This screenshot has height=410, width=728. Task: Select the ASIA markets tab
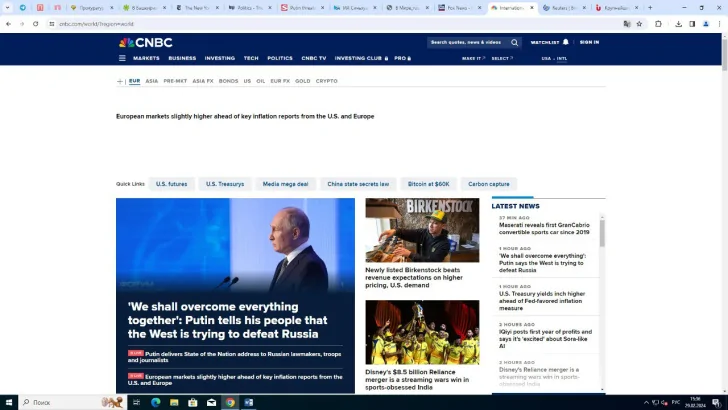pos(151,81)
